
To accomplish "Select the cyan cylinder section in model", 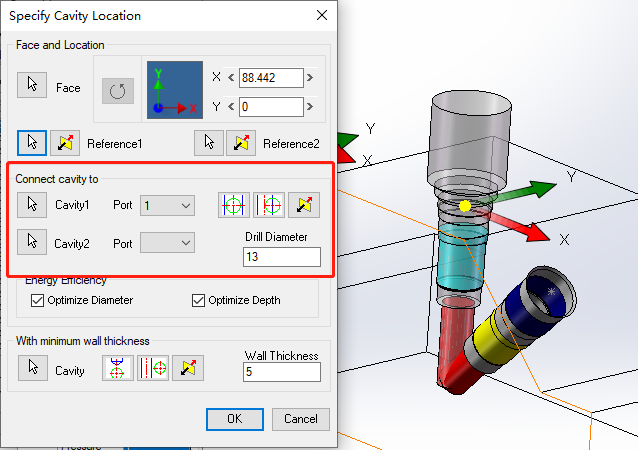I will pos(462,258).
